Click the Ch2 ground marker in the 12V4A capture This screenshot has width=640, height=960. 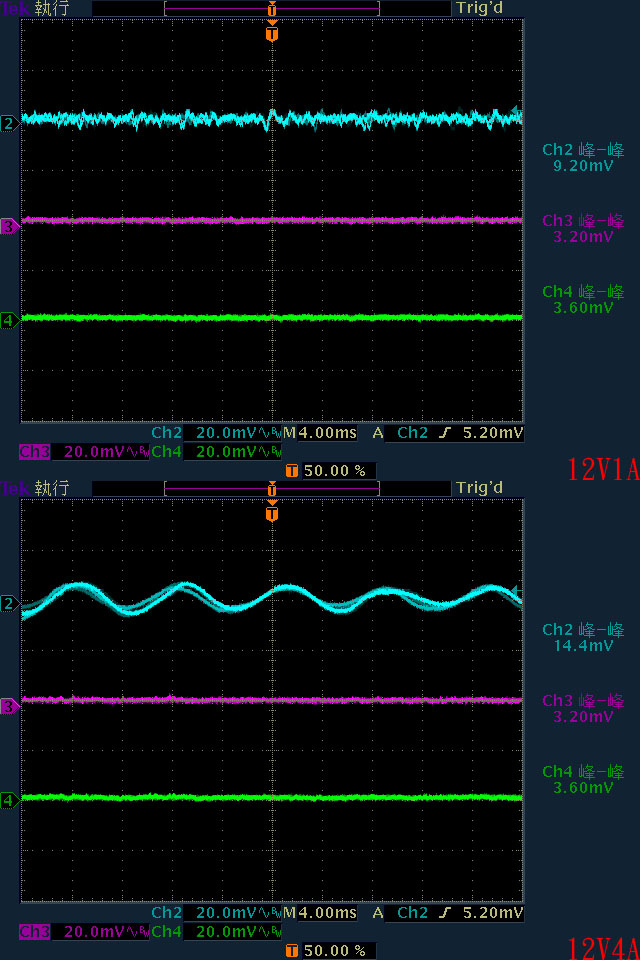(9, 604)
